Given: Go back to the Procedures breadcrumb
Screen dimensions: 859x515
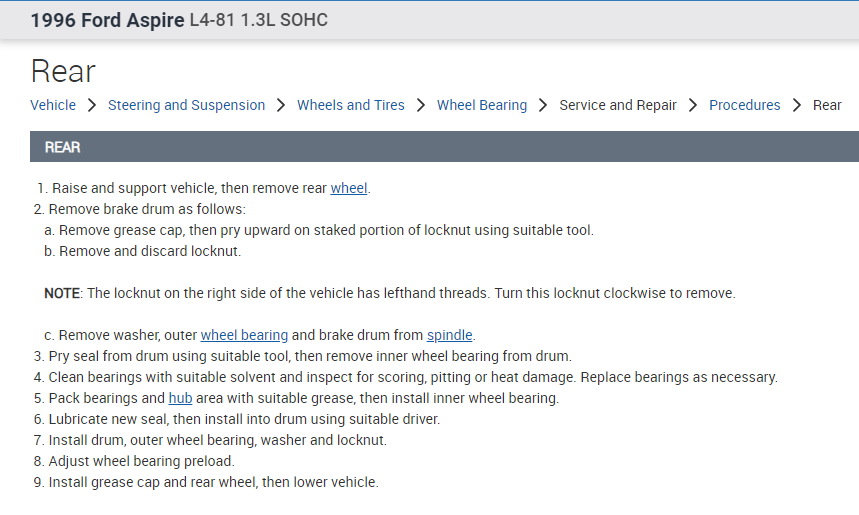Looking at the screenshot, I should pos(745,105).
